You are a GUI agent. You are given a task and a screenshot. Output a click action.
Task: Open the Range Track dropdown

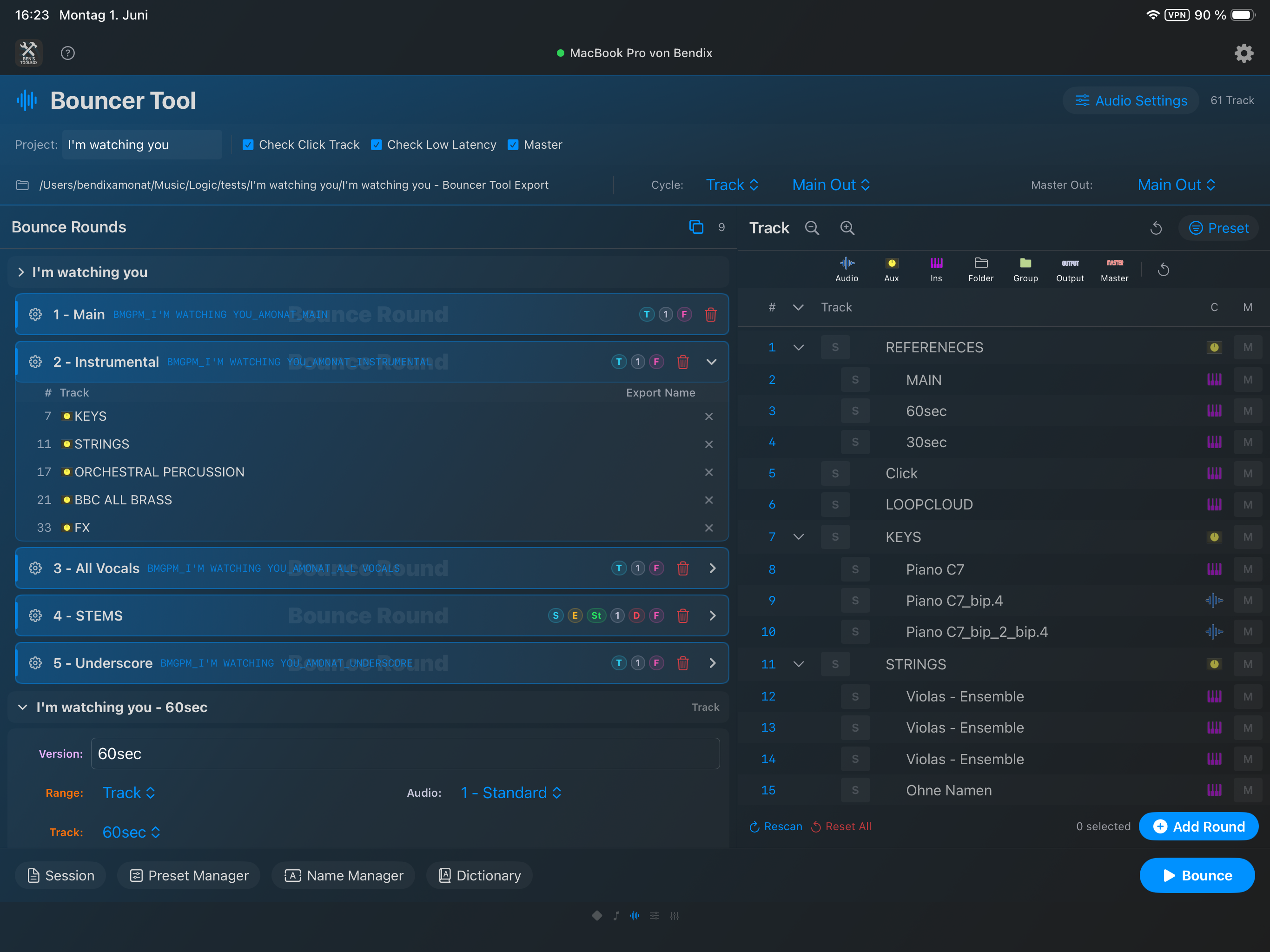pyautogui.click(x=129, y=793)
